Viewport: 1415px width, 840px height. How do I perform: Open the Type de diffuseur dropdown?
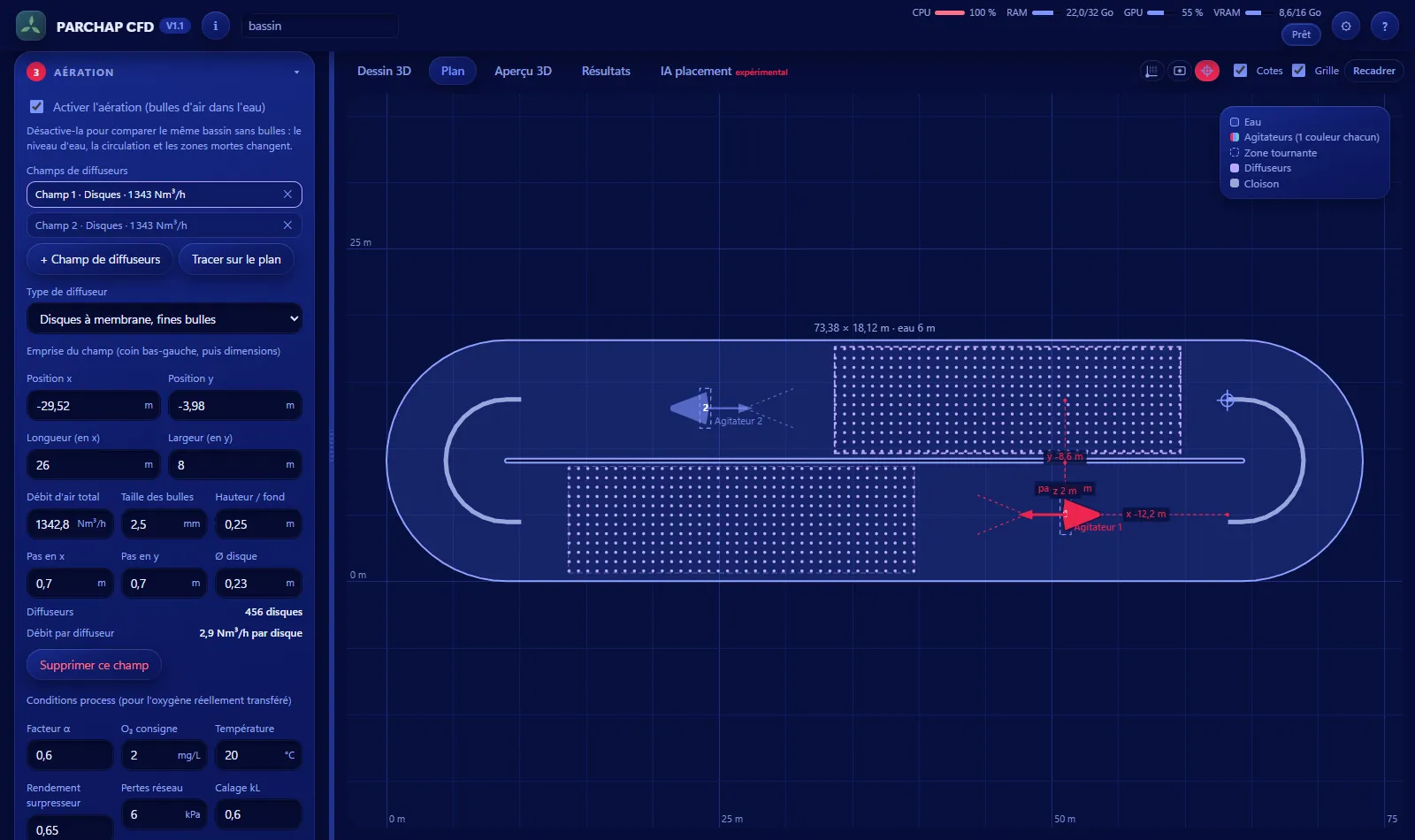click(164, 319)
